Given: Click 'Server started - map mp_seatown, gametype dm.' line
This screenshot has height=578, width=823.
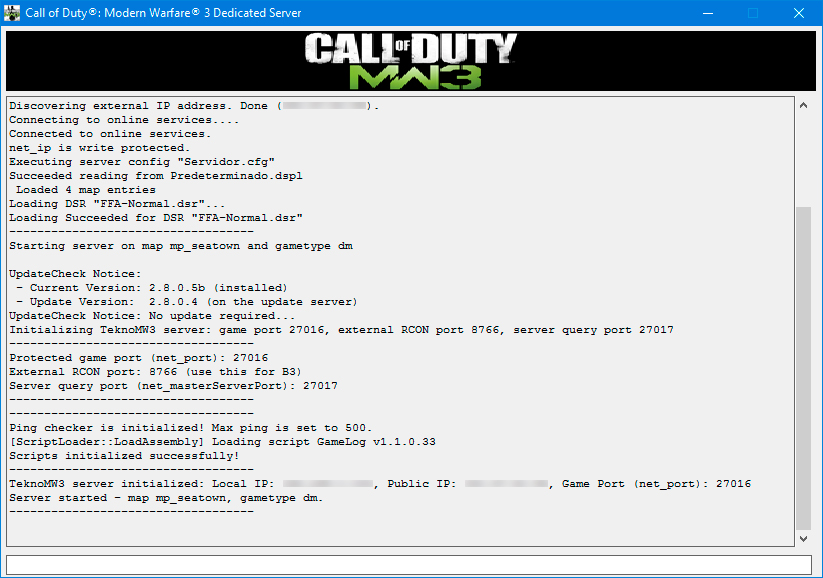Looking at the screenshot, I should 166,498.
